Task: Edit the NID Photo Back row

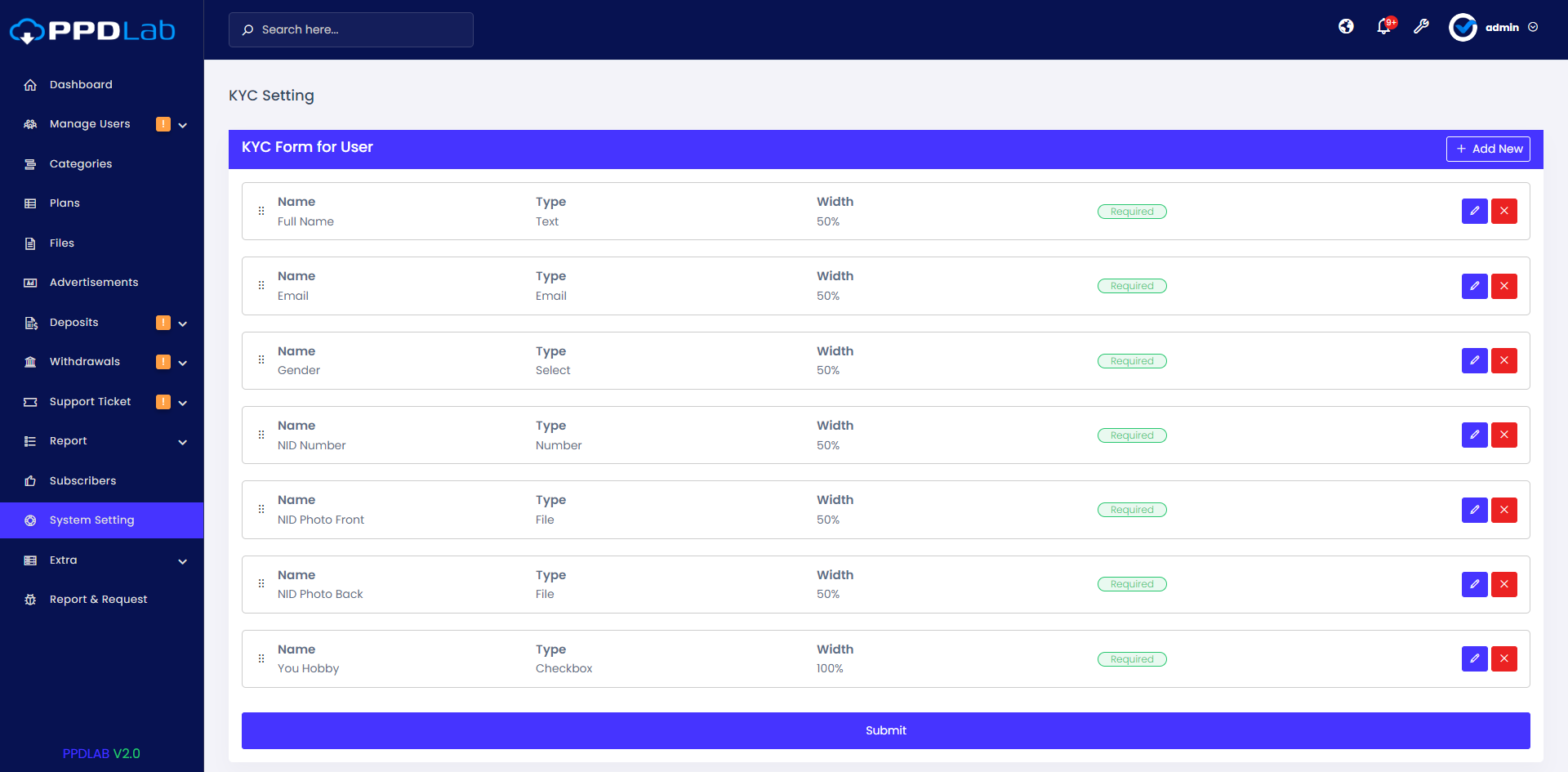Action: [1474, 584]
